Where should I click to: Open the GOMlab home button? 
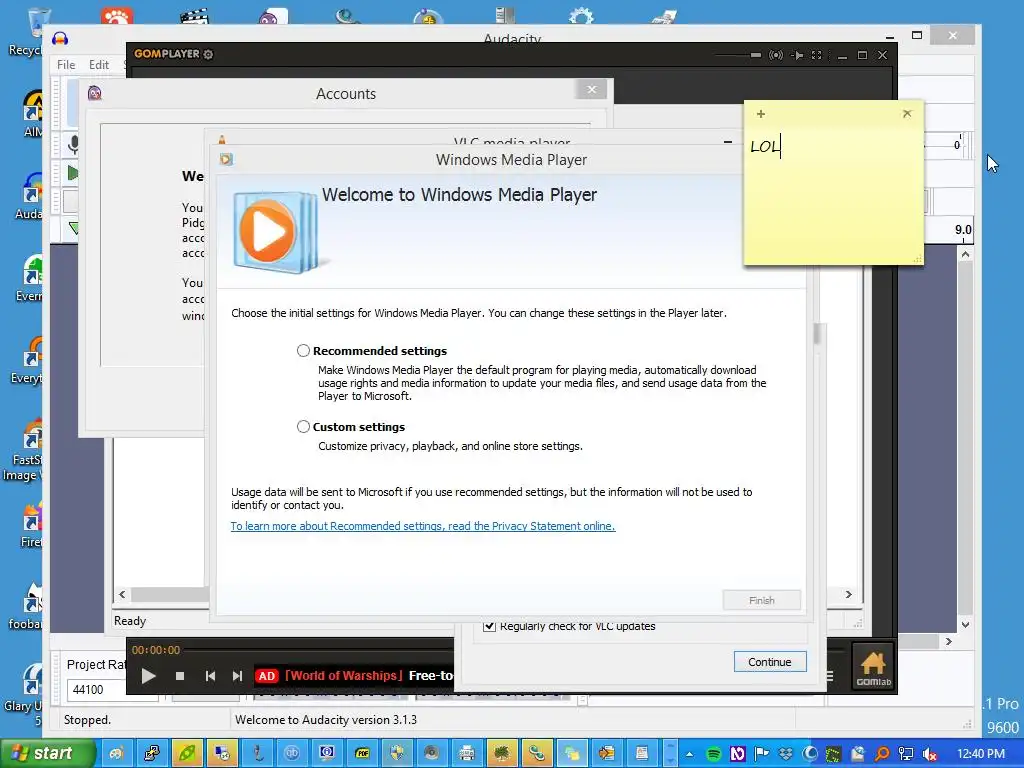pyautogui.click(x=873, y=667)
